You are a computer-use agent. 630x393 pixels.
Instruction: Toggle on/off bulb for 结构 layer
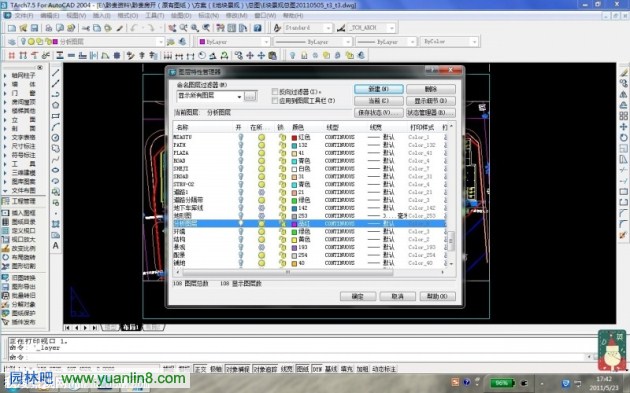tap(241, 239)
